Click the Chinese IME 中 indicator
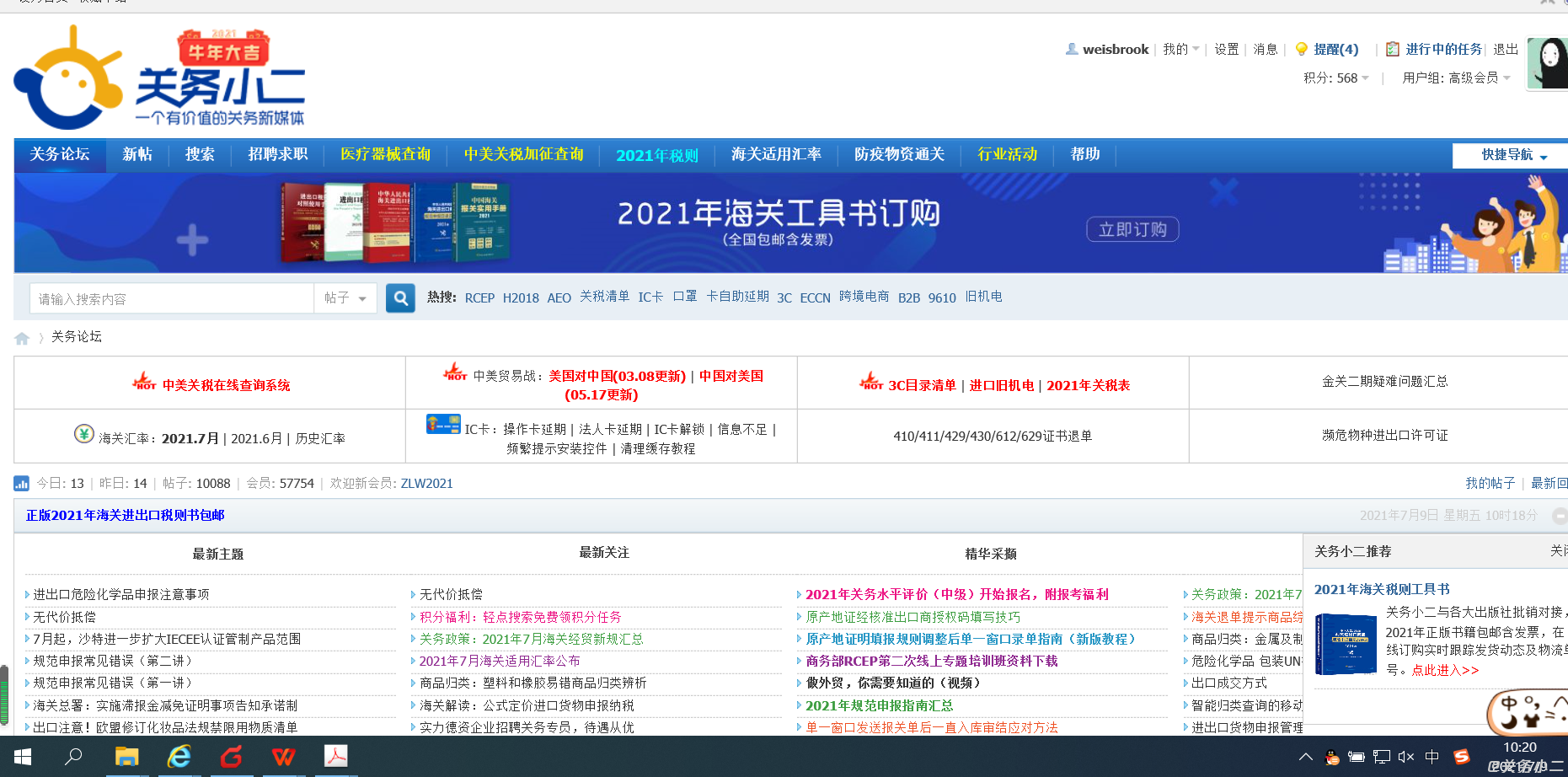The width and height of the screenshot is (1568, 777). 1432,757
